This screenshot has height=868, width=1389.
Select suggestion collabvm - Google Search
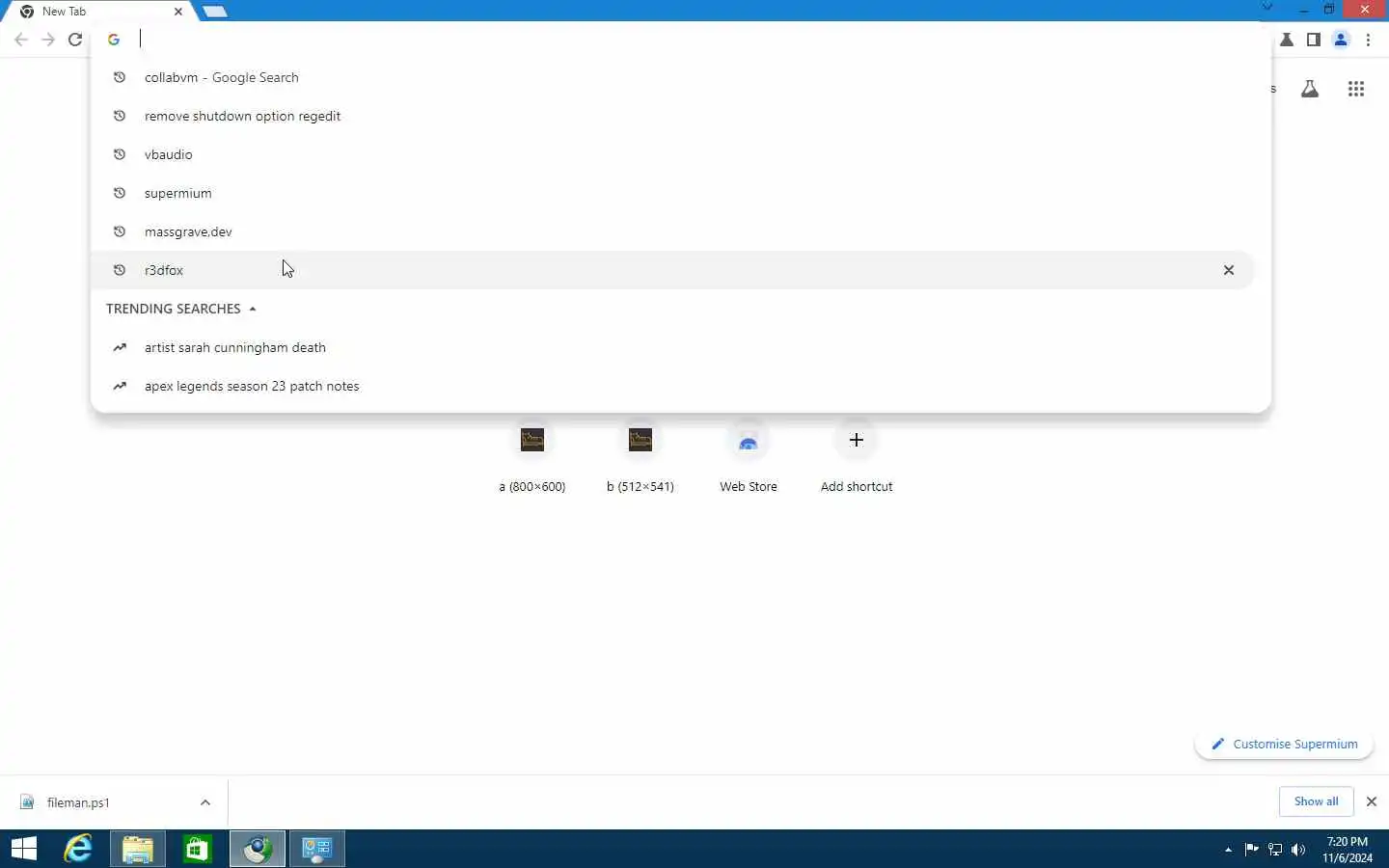[x=672, y=77]
